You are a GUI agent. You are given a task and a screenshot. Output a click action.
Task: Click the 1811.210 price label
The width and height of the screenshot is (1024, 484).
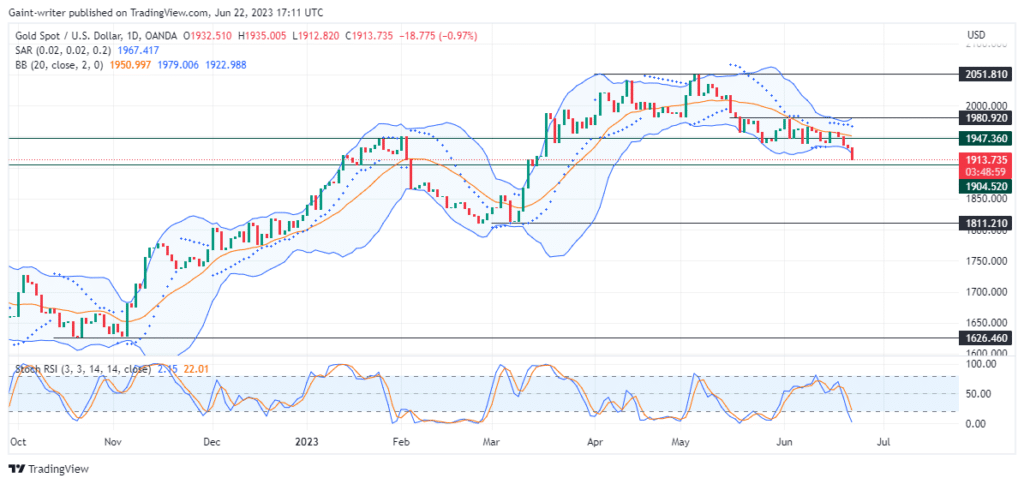[x=985, y=223]
